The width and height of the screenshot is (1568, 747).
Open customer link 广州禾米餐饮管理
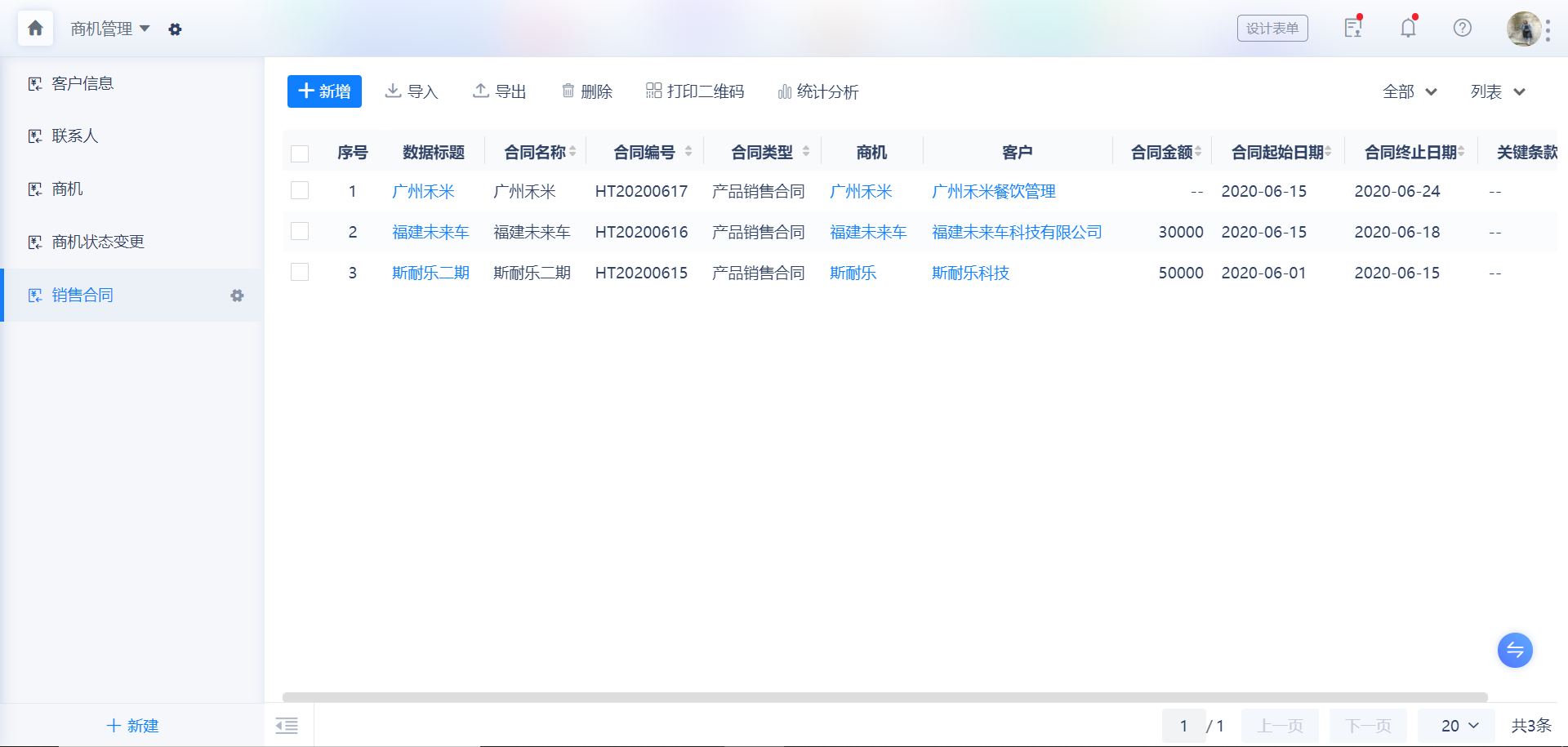pos(994,191)
